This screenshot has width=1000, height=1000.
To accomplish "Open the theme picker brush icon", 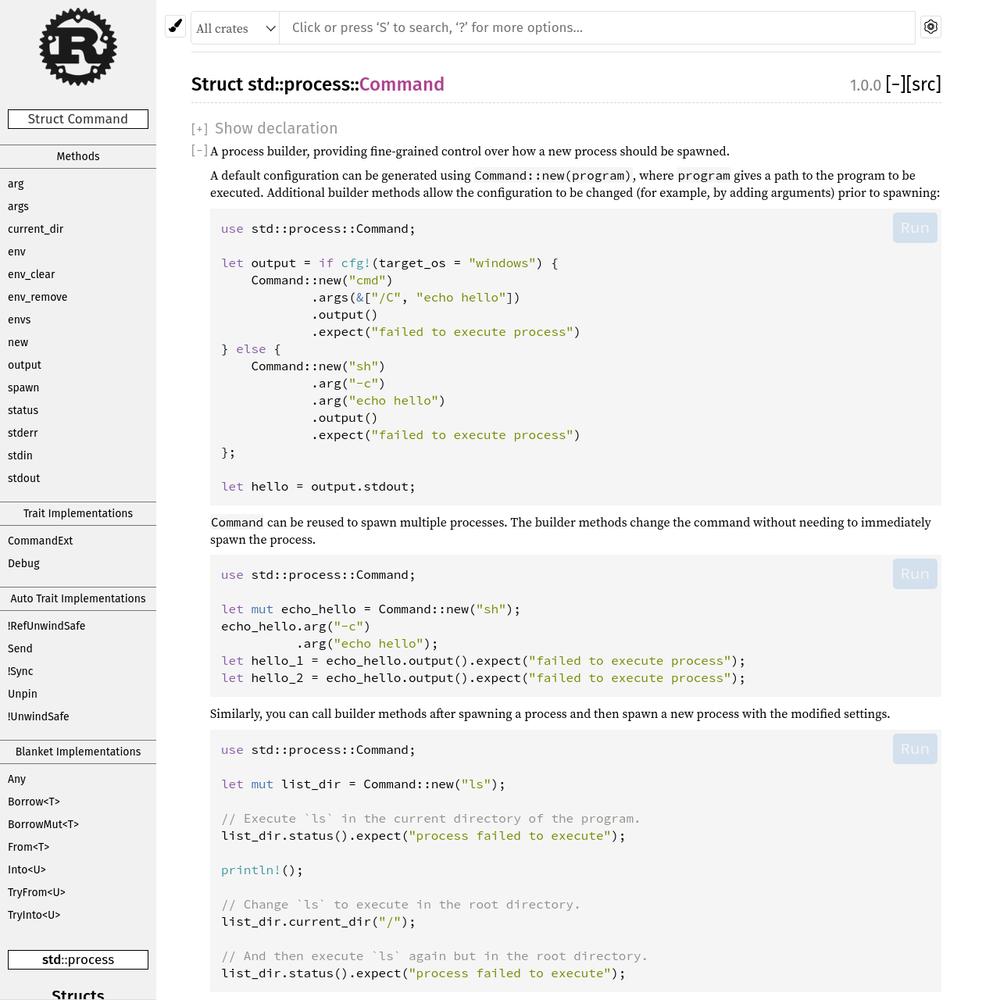I will point(175,27).
